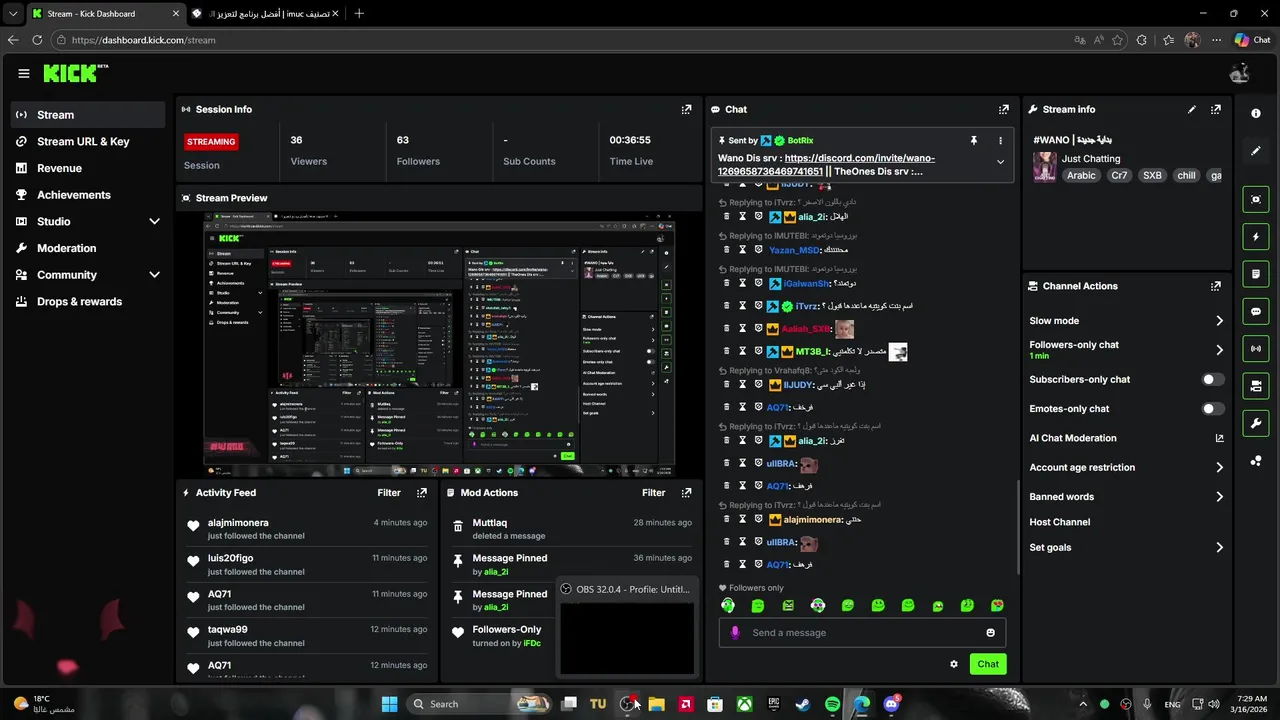
Task: Click the first green emote in chat bar
Action: point(728,605)
